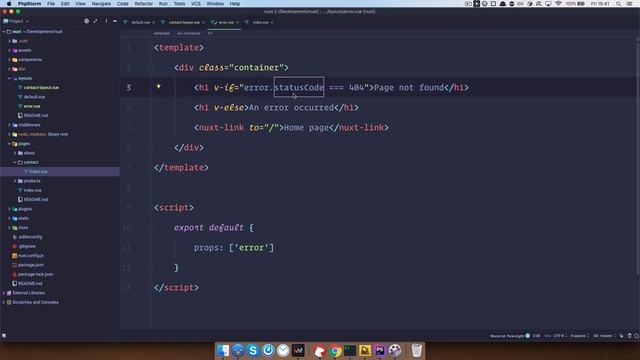Collapse the layouts folder
This screenshot has height=360, width=640.
point(9,78)
